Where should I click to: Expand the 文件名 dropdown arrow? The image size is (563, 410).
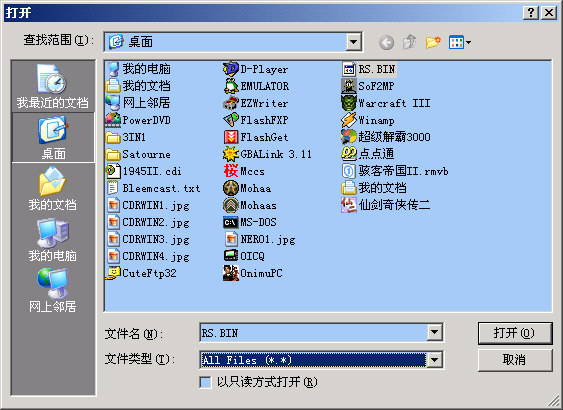point(434,332)
